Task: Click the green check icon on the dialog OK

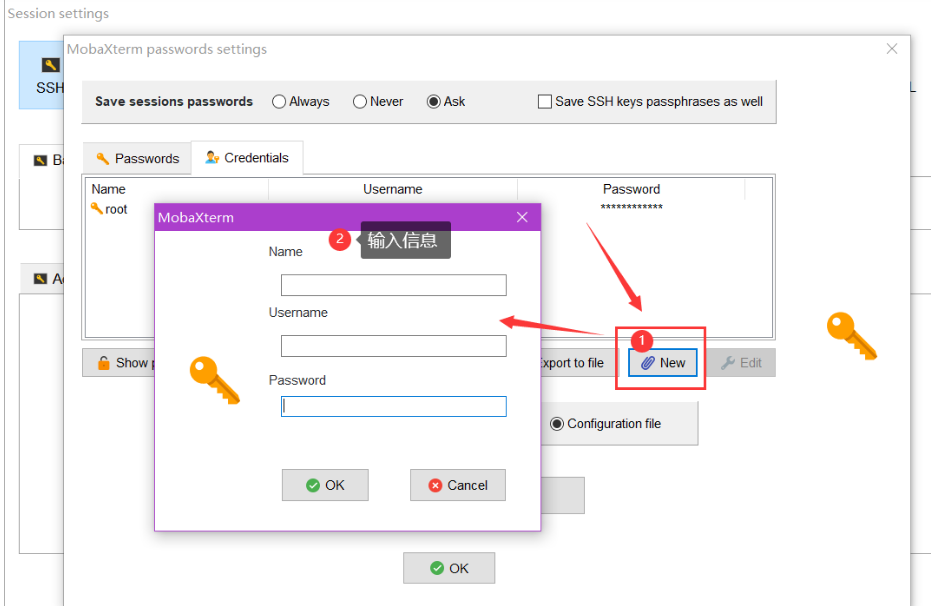Action: pyautogui.click(x=313, y=486)
